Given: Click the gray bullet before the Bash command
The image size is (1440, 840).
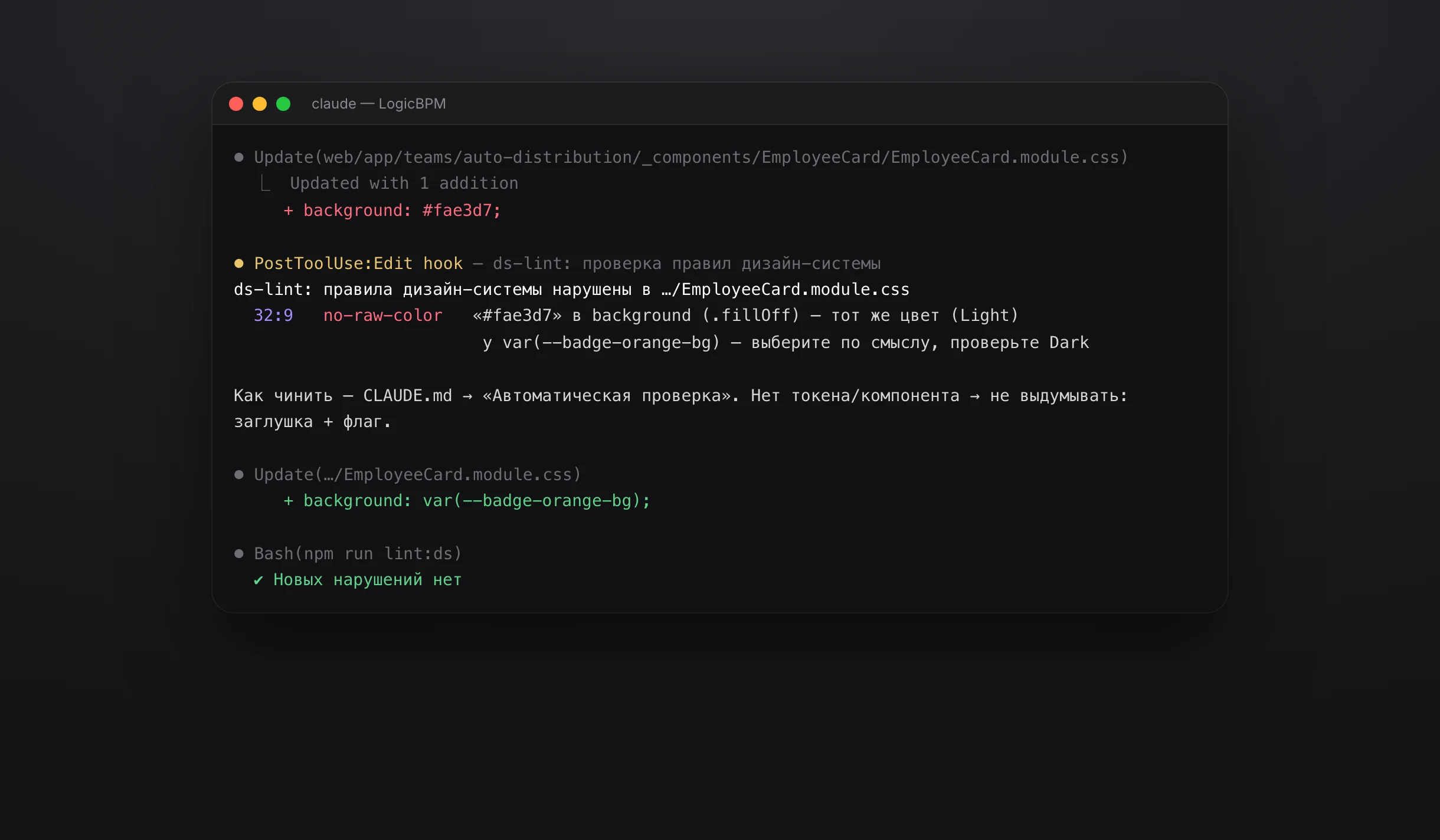Looking at the screenshot, I should pyautogui.click(x=238, y=554).
